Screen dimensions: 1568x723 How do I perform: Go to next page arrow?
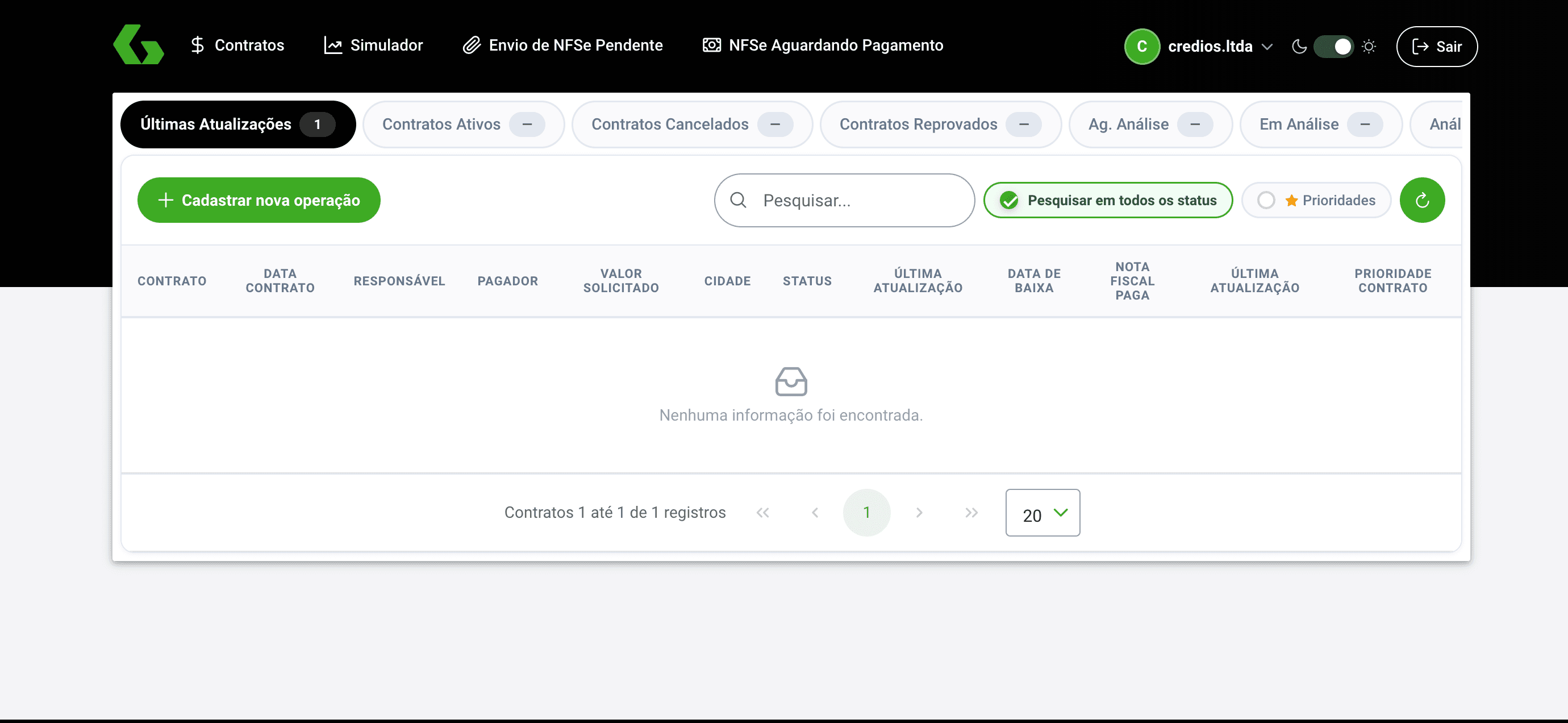(919, 513)
